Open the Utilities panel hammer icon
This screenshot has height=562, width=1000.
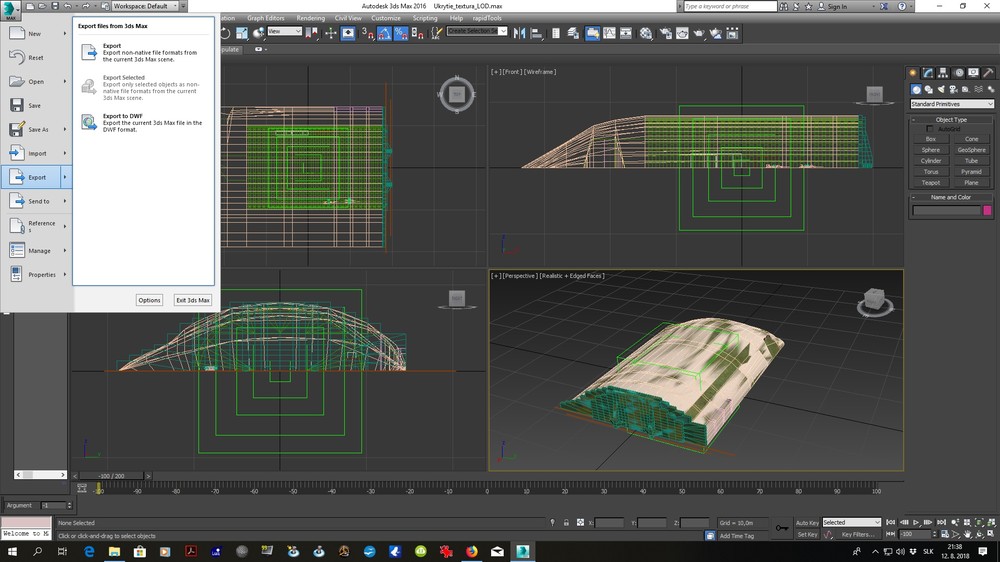(x=988, y=72)
